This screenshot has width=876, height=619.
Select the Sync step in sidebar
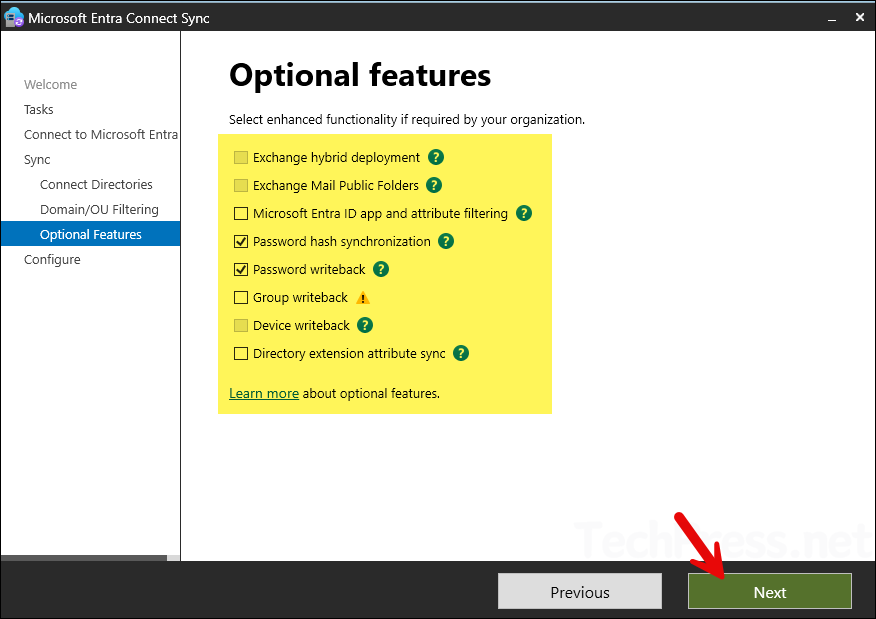(37, 160)
